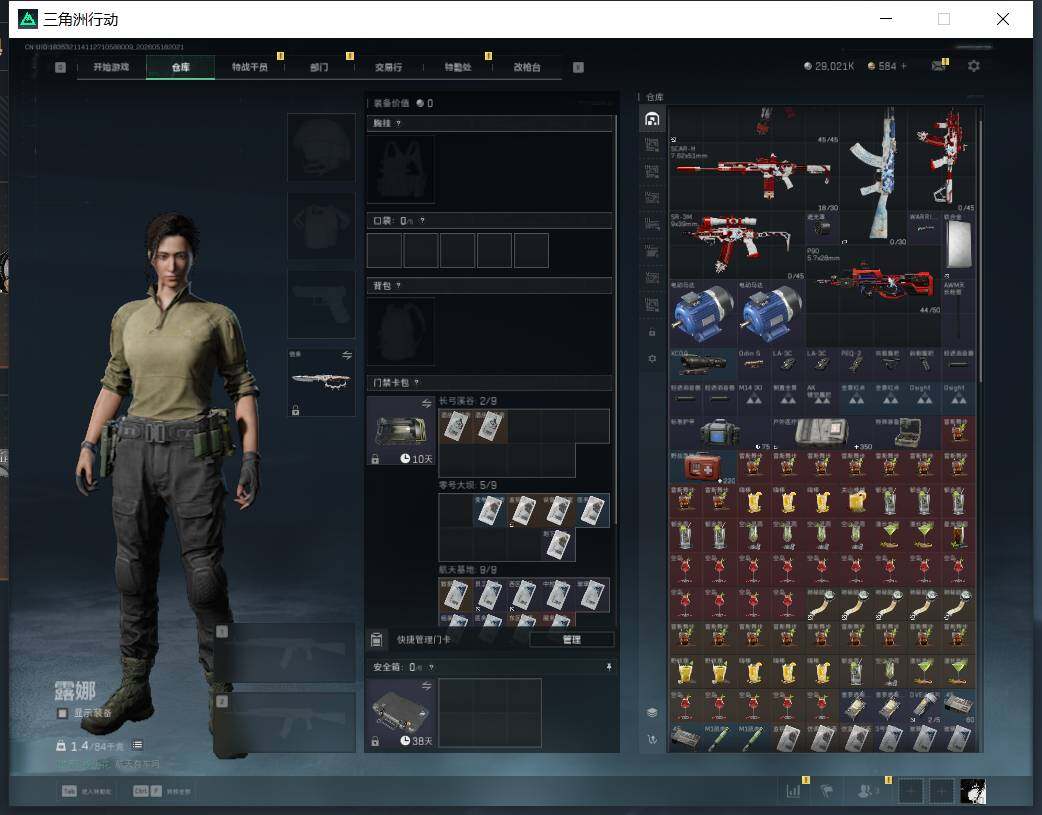Image resolution: width=1042 pixels, height=815 pixels.
Task: Click the warehouse auto-sort icon
Action: pos(652,739)
